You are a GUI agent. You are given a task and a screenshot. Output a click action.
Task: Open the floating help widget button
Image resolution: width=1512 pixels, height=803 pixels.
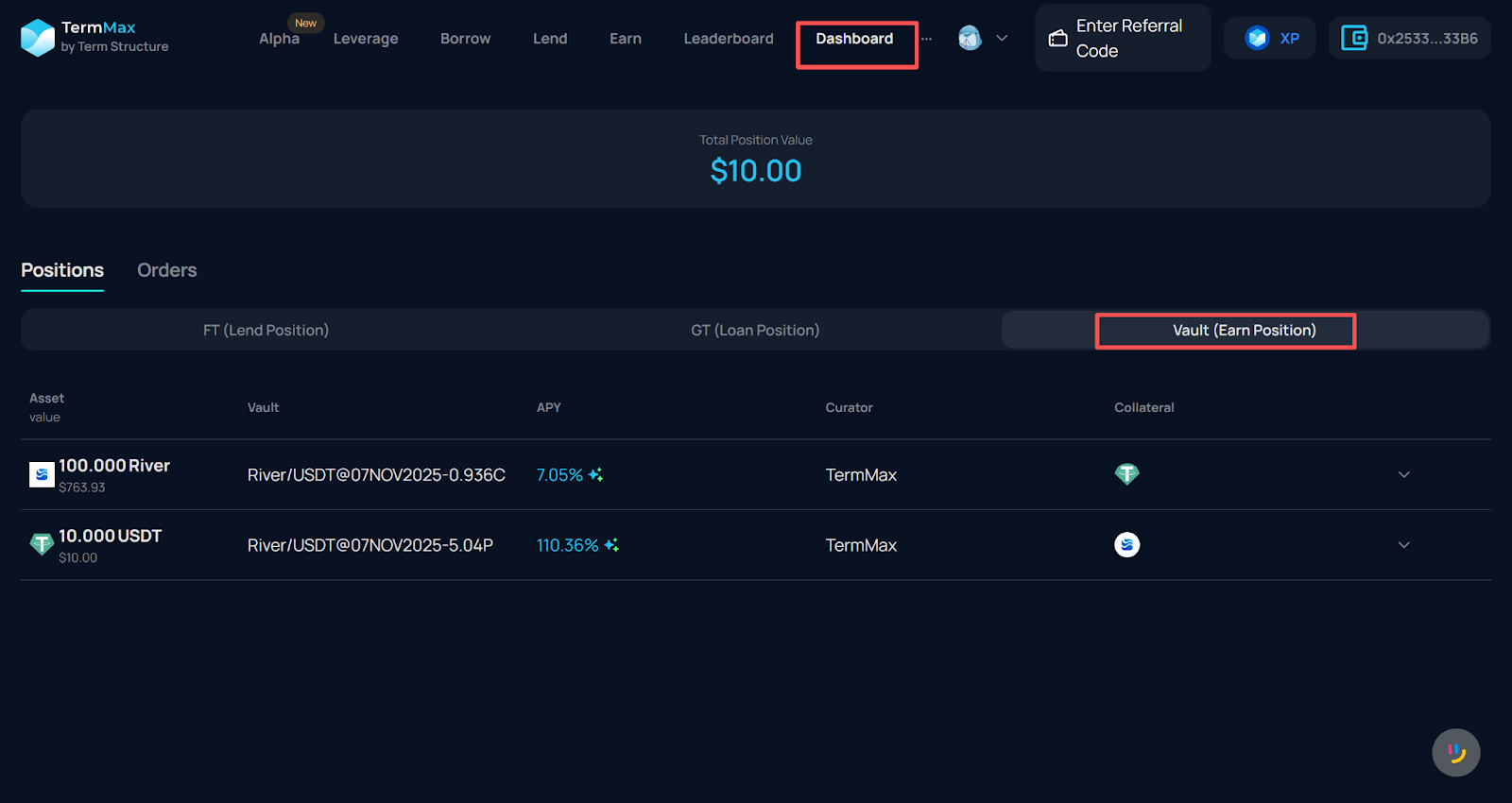tap(1455, 752)
